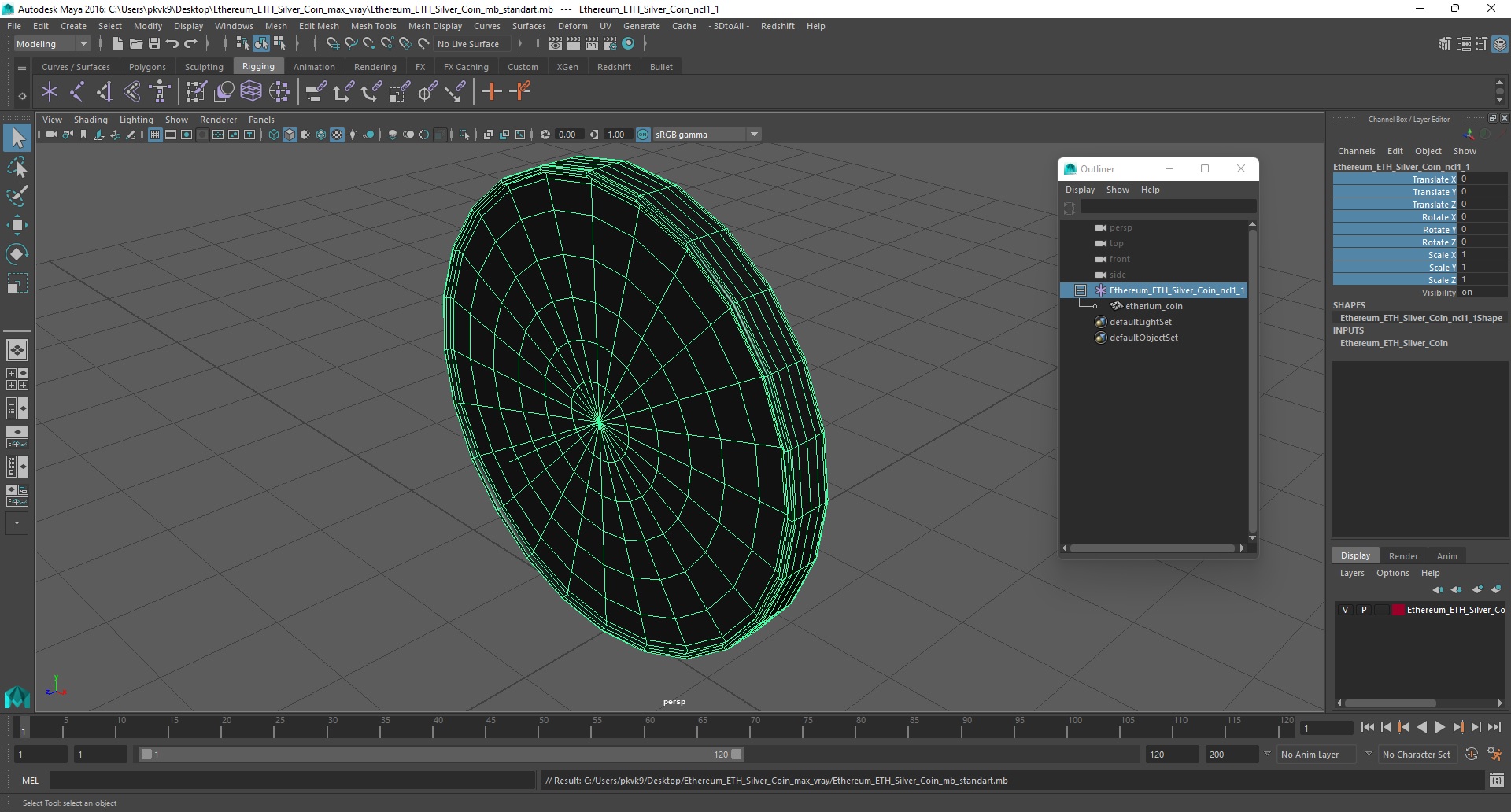The width and height of the screenshot is (1511, 812).
Task: Toggle the viewport grid display
Action: [155, 135]
